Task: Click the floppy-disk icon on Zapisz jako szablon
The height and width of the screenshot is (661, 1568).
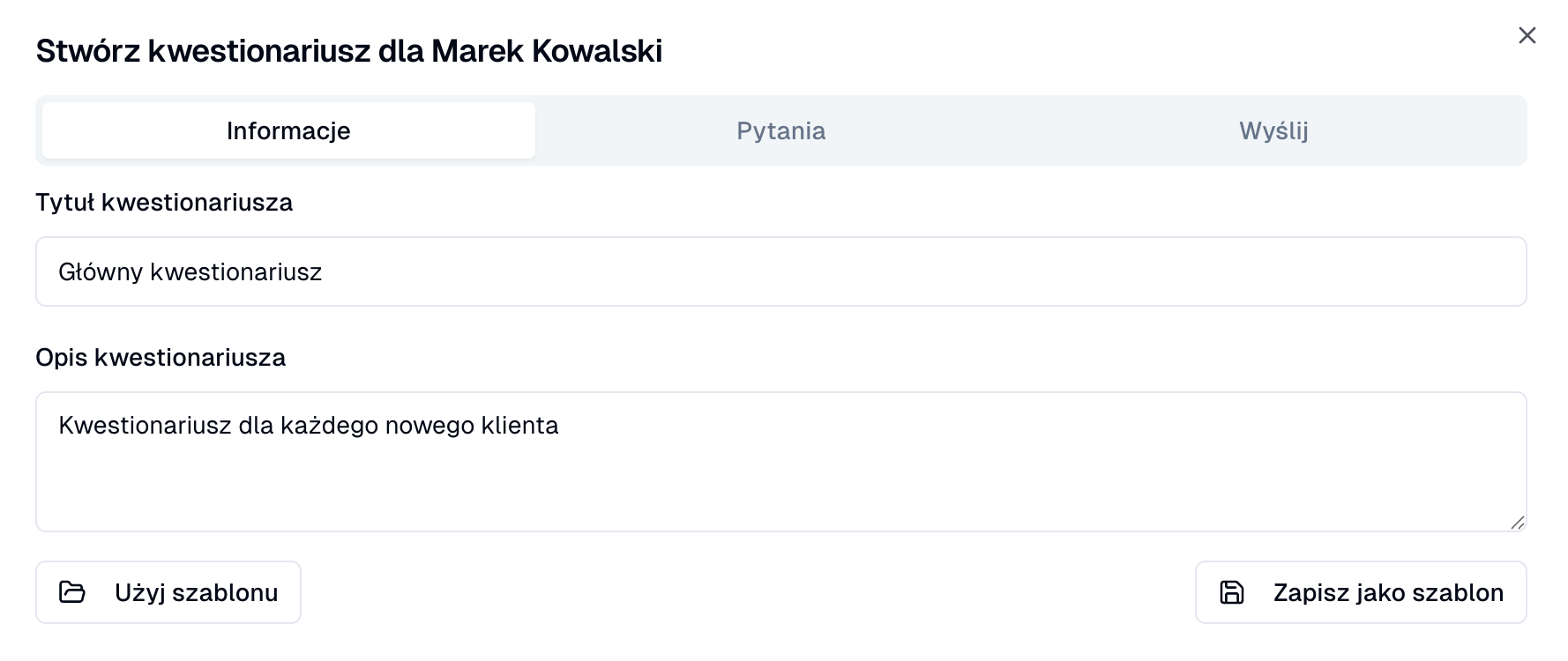Action: pyautogui.click(x=1233, y=592)
